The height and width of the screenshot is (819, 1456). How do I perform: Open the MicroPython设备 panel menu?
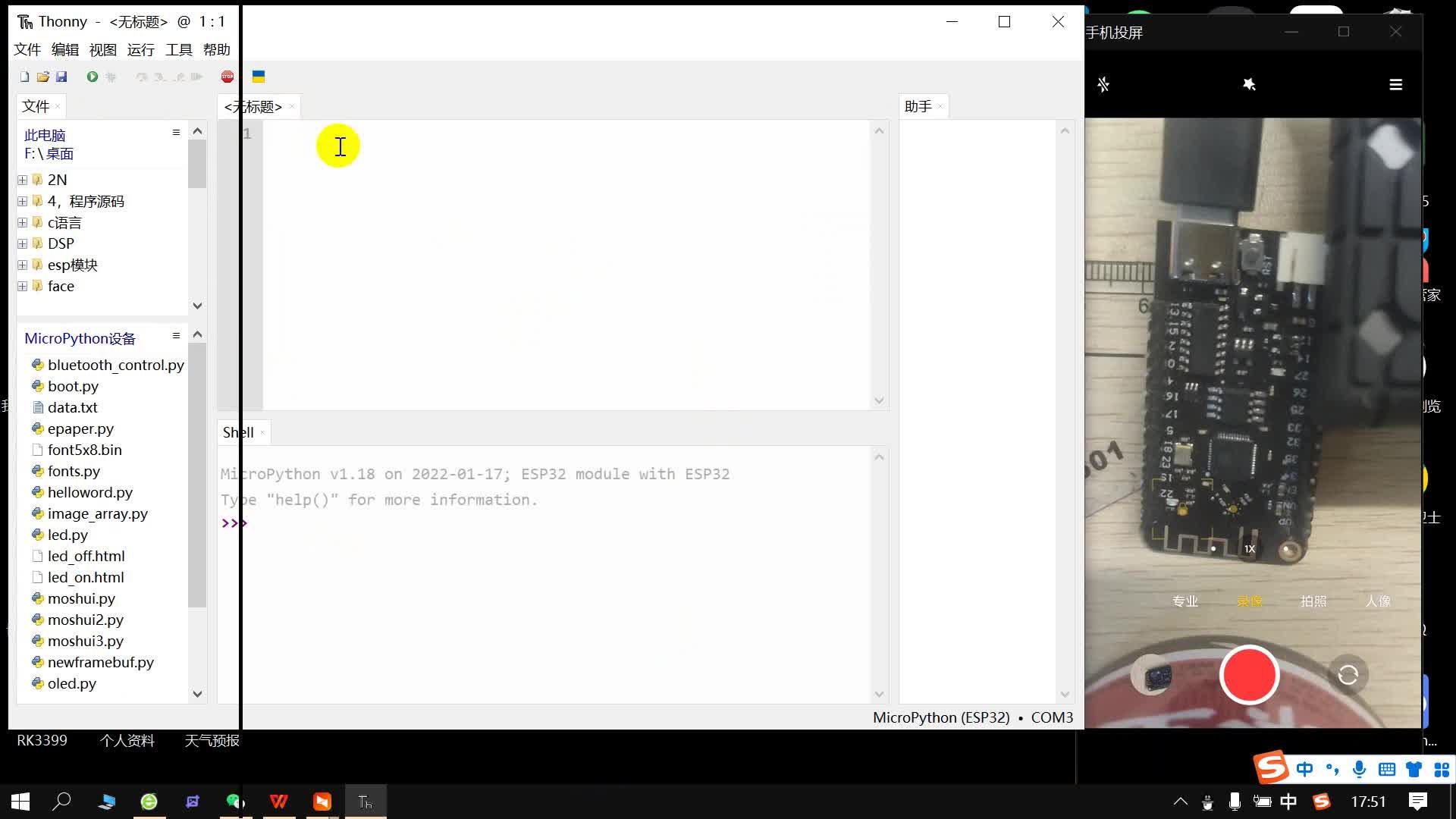tap(176, 336)
